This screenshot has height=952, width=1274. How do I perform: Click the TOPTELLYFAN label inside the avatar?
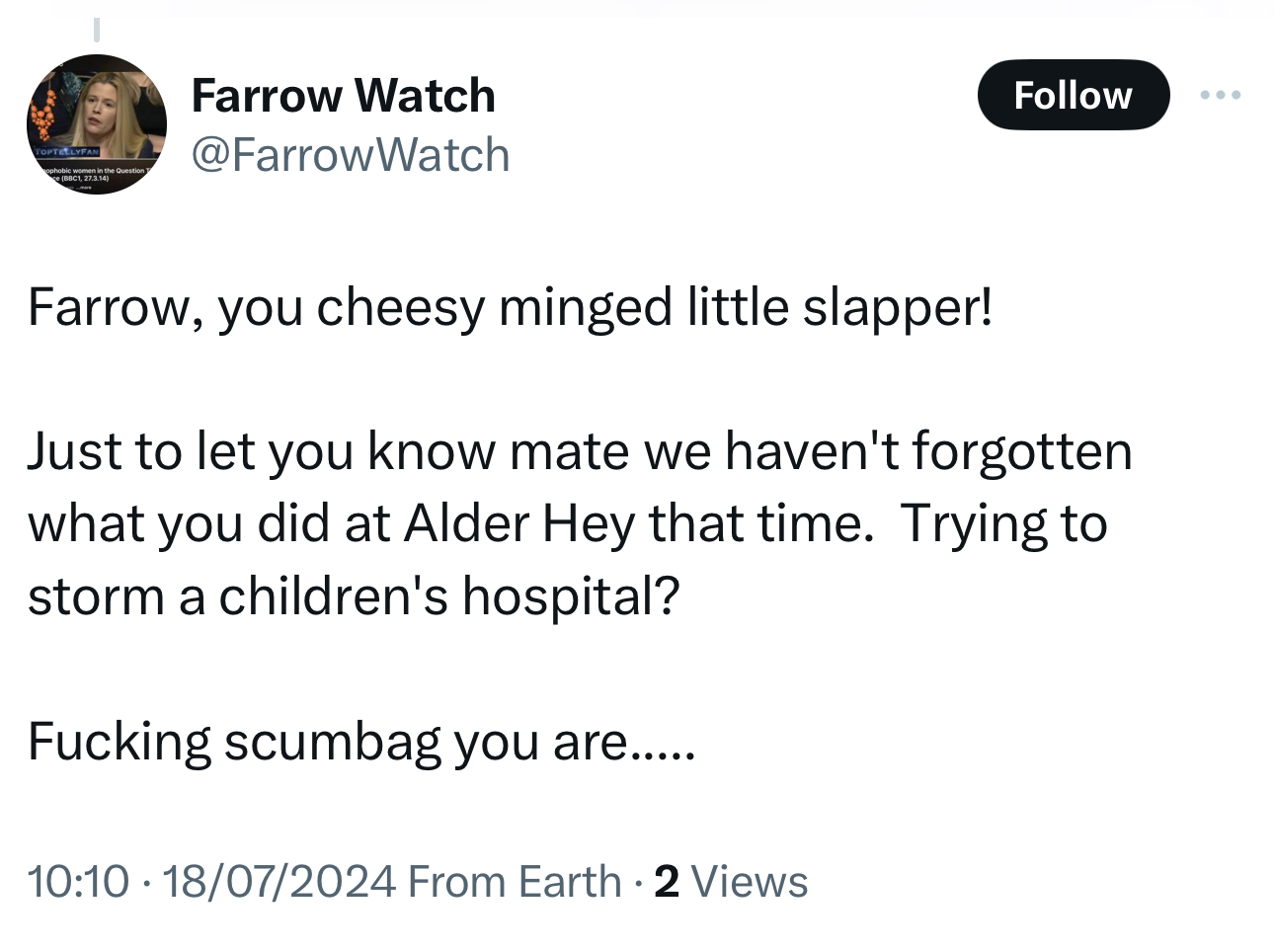pyautogui.click(x=66, y=154)
